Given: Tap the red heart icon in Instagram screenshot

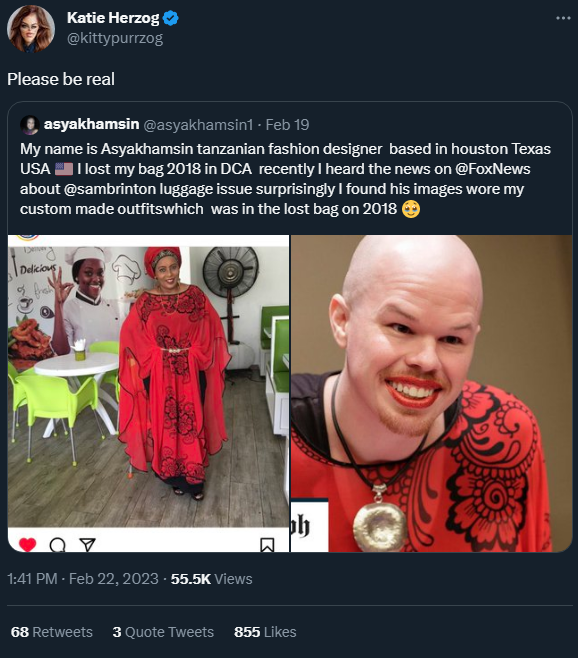Looking at the screenshot, I should tap(27, 545).
